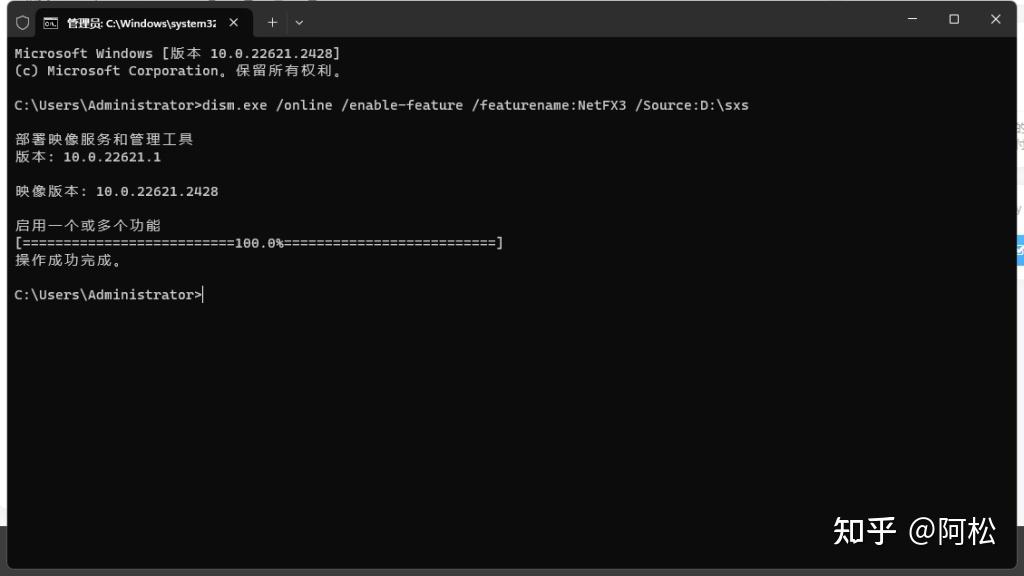1024x576 pixels.
Task: Click the 映像版本 10.0.22621.2428 line
Action: pyautogui.click(x=116, y=191)
